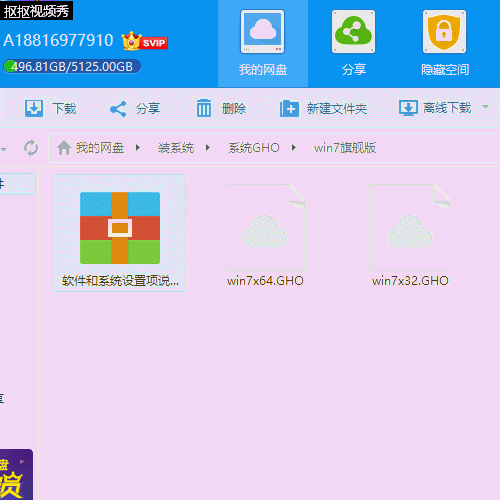
Task: Open the 我的网盘 tab
Action: coord(263,44)
